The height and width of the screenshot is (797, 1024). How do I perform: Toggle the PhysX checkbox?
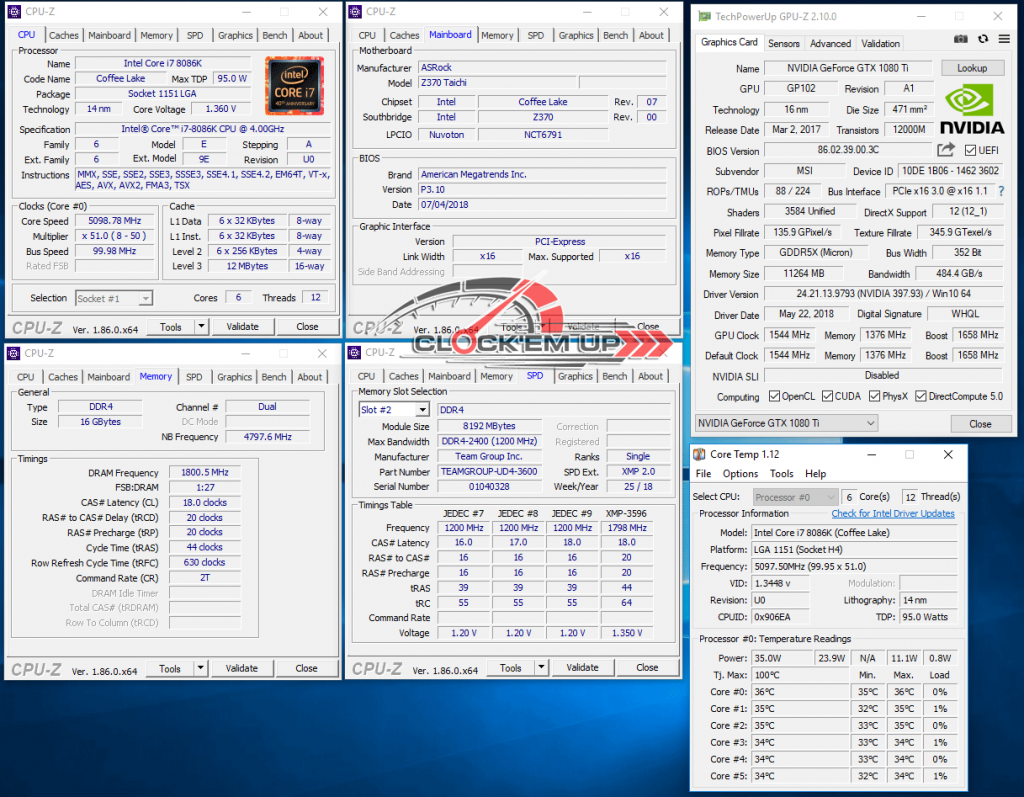[875, 397]
